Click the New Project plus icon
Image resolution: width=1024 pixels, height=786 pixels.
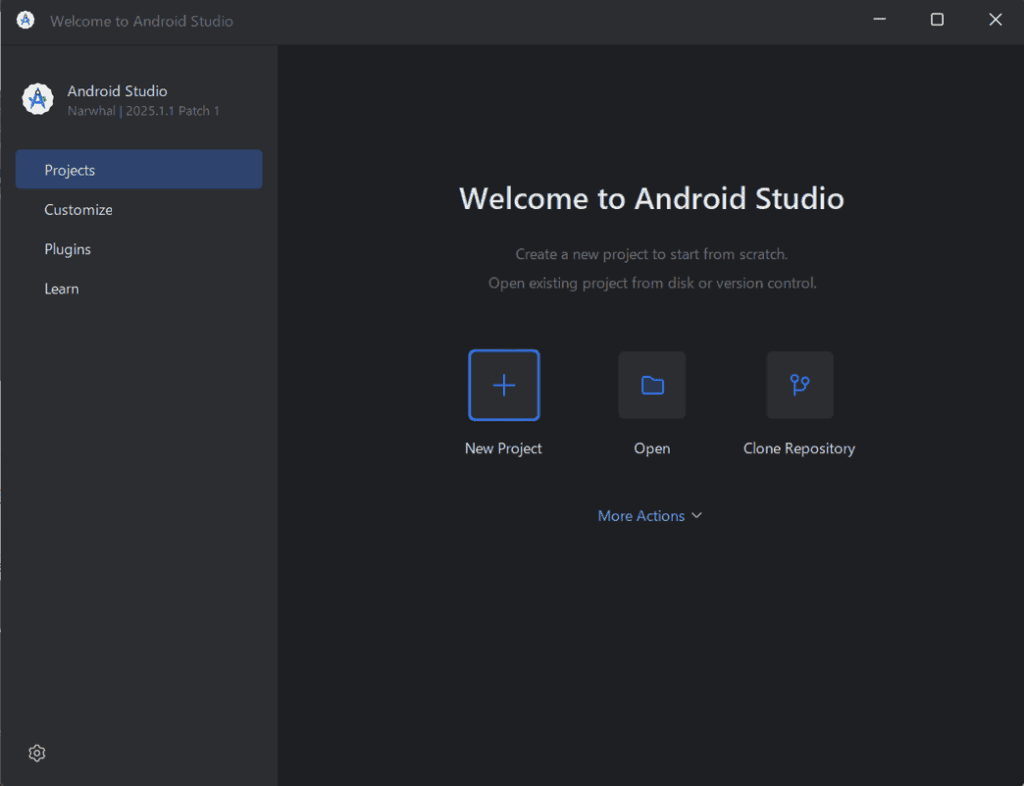click(x=504, y=385)
